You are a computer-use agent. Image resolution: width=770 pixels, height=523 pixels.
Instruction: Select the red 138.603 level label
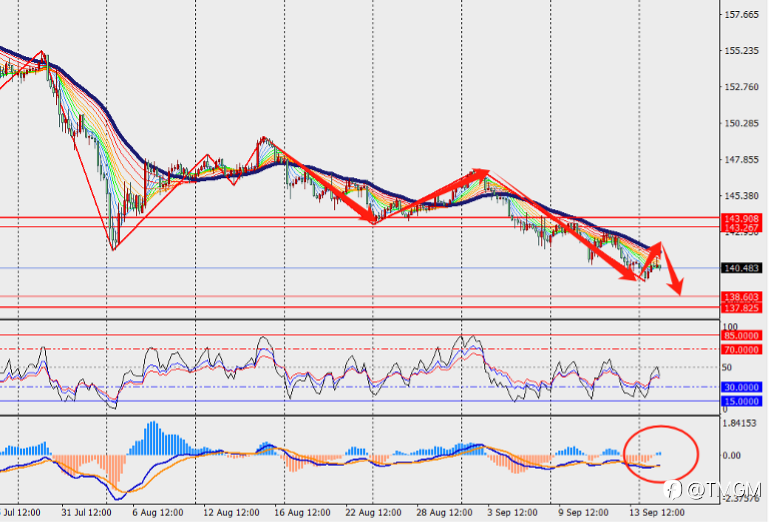[742, 297]
